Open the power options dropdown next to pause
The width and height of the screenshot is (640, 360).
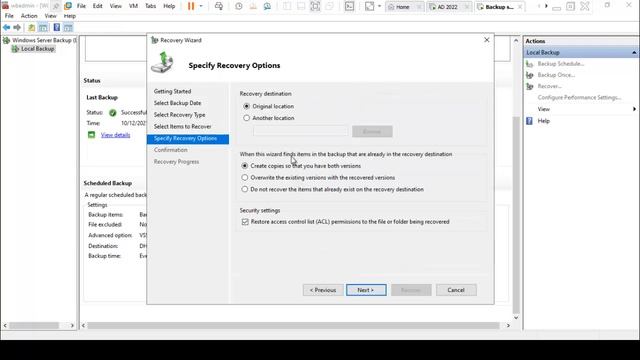201,6
